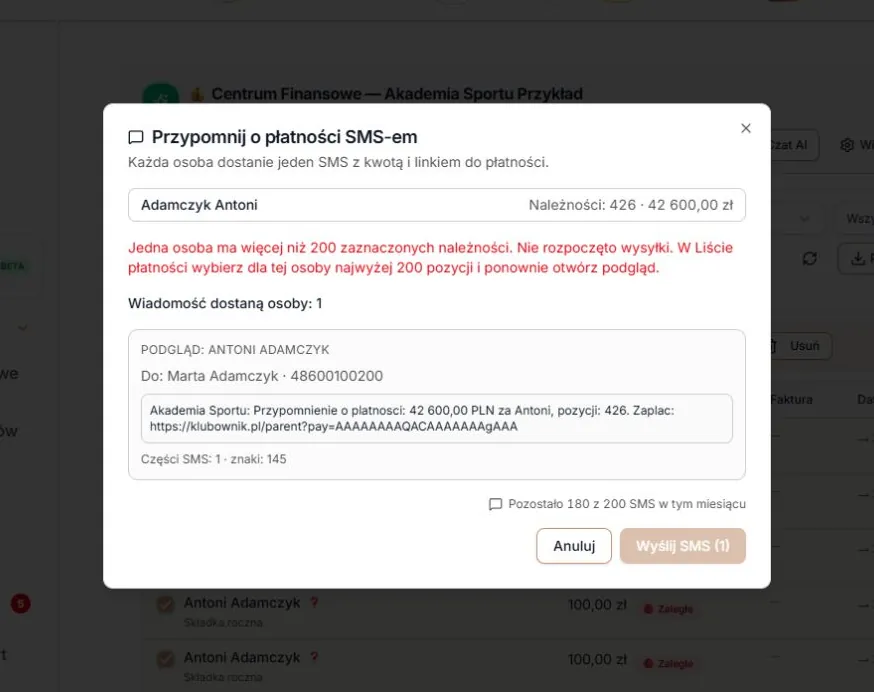874x692 pixels.
Task: Click the SMS message preview text box
Action: point(436,418)
